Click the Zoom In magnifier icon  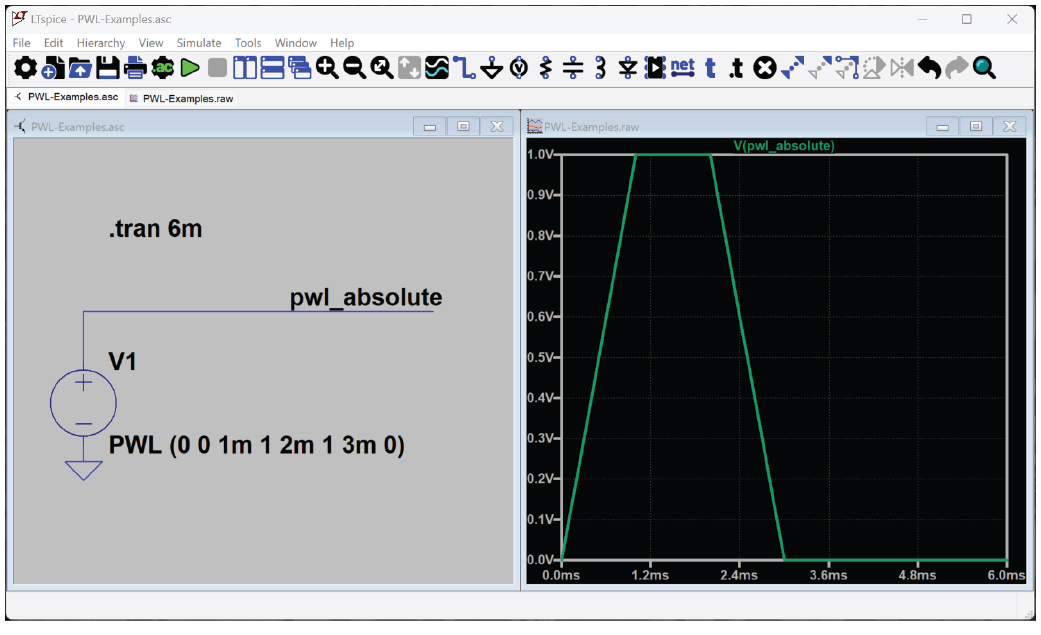pyautogui.click(x=327, y=68)
